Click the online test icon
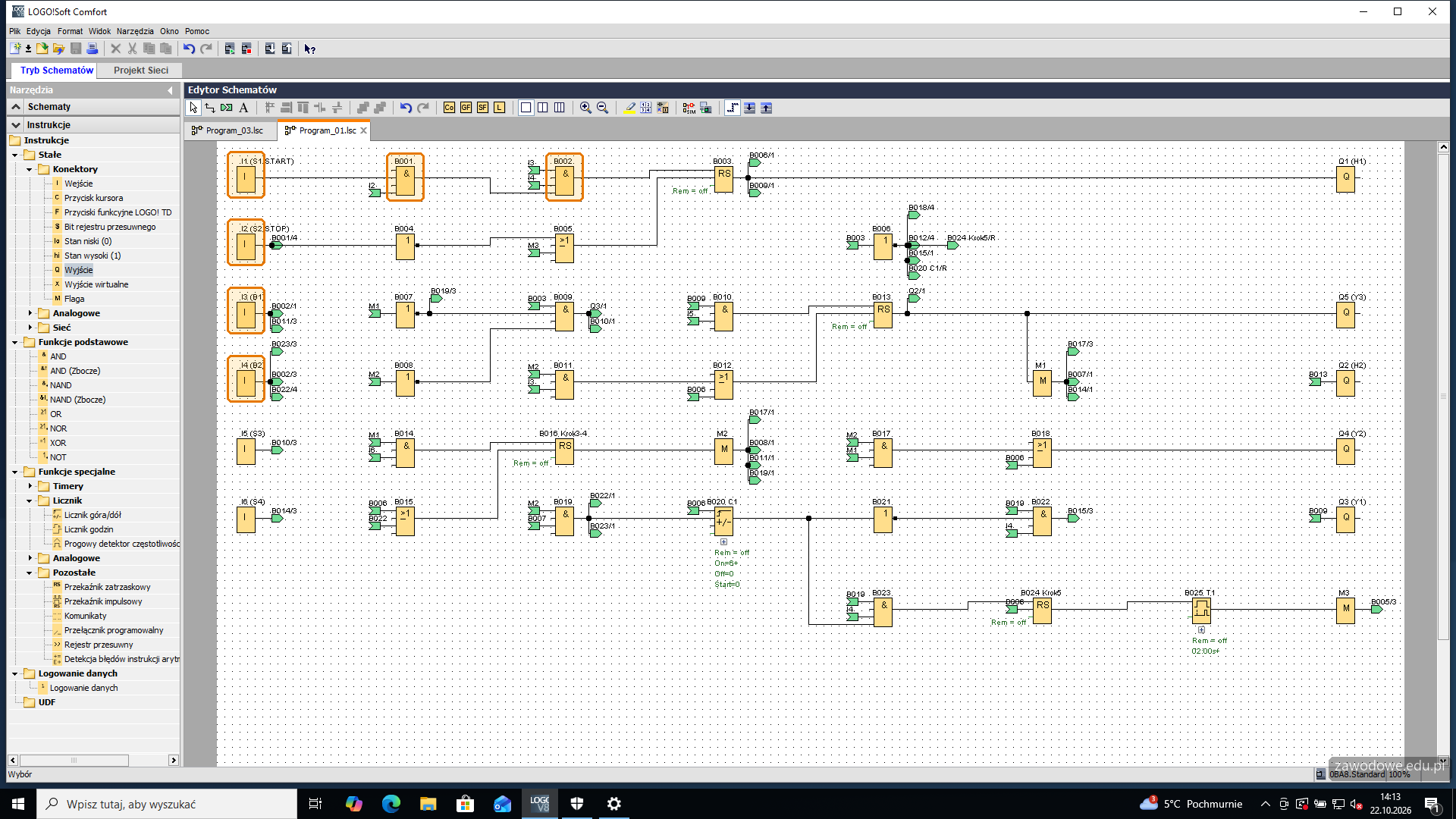Image resolution: width=1456 pixels, height=819 pixels. [705, 108]
